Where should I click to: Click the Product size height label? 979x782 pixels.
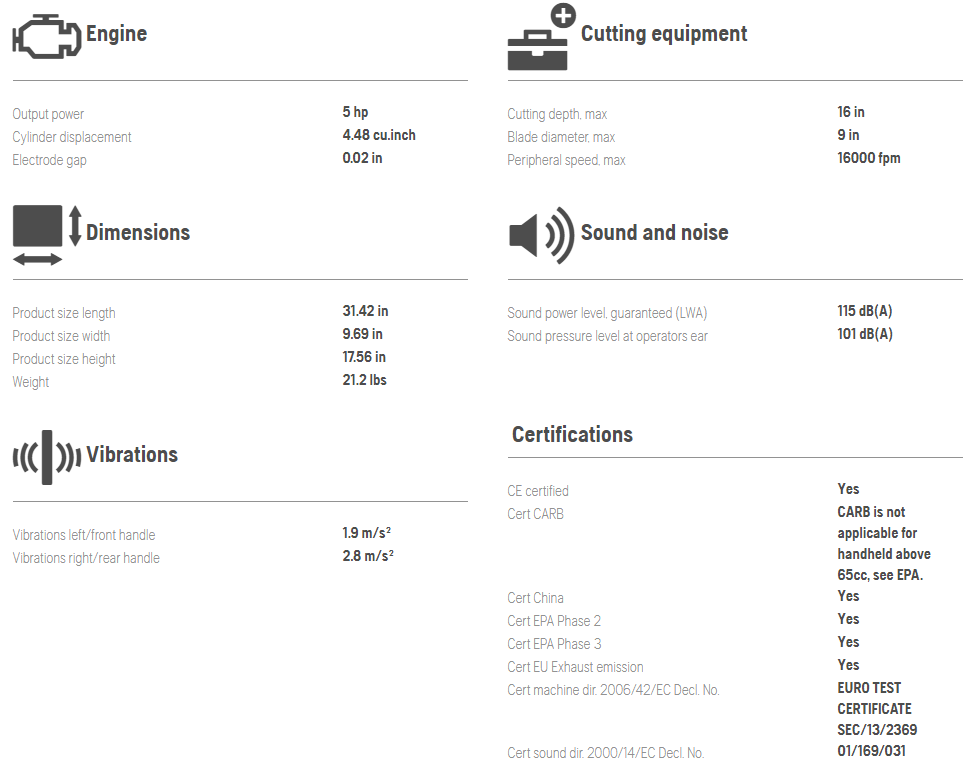64,360
